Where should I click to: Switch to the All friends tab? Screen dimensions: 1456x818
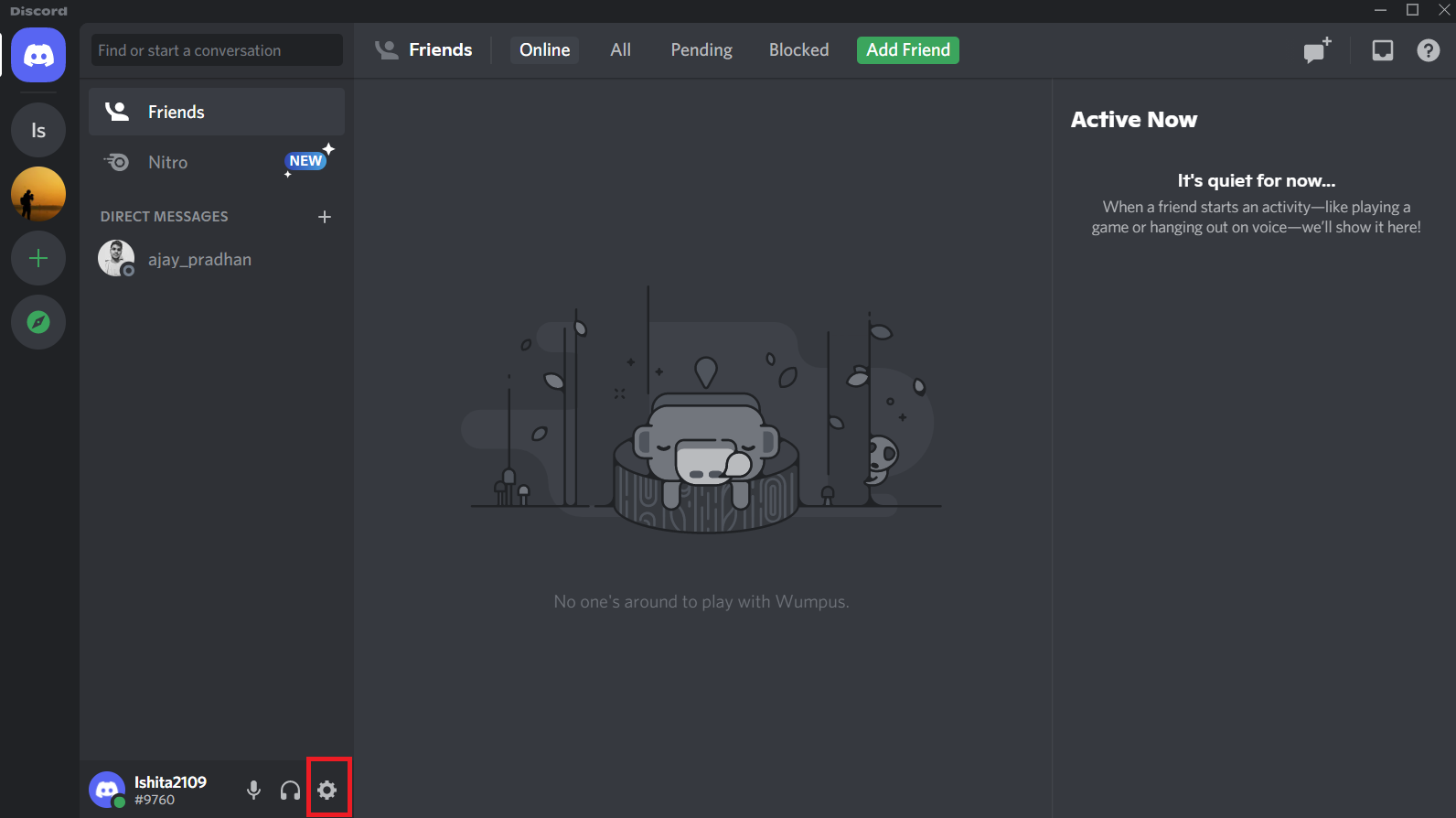click(621, 49)
